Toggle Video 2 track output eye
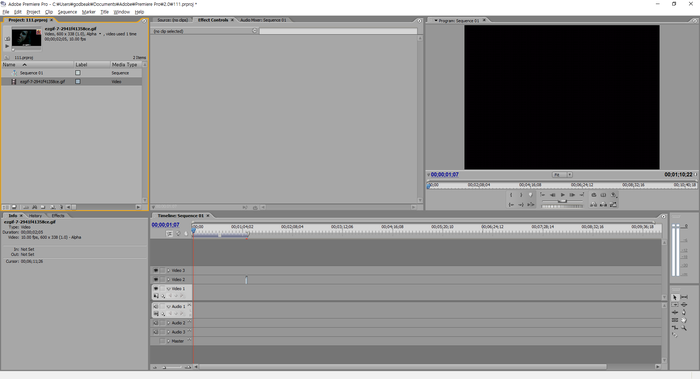Viewport: 700px width, 379px height. [x=156, y=279]
